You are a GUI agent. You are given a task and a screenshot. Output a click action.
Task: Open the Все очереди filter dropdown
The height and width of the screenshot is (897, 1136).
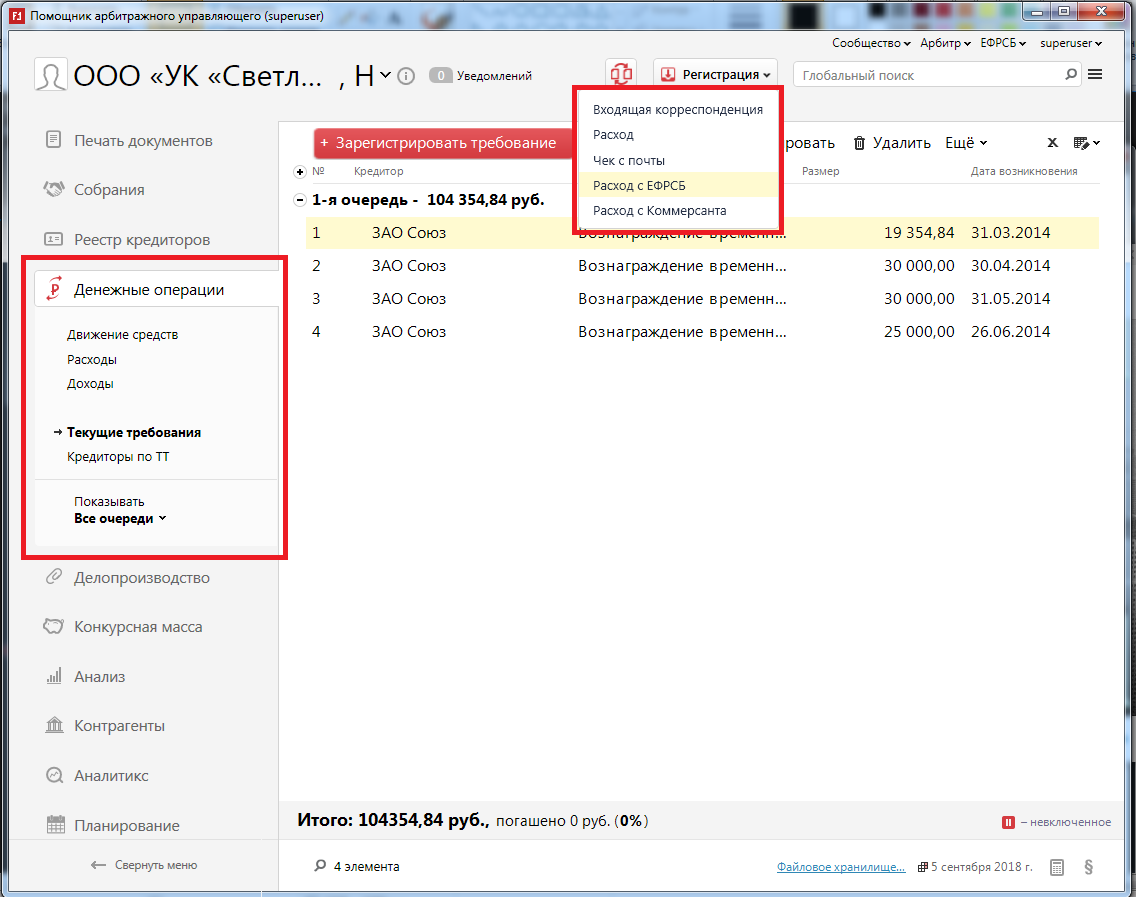tap(120, 519)
